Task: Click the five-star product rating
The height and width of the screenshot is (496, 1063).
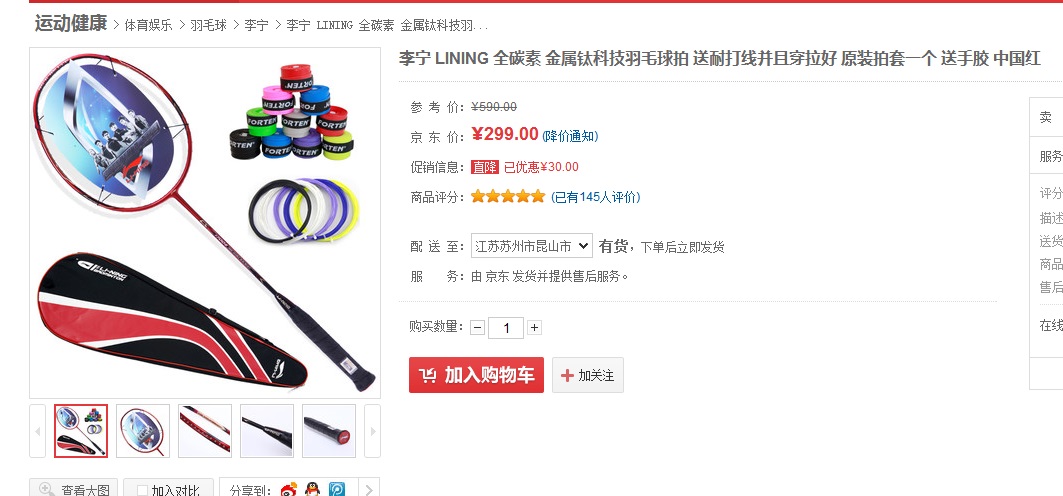Action: (x=508, y=197)
